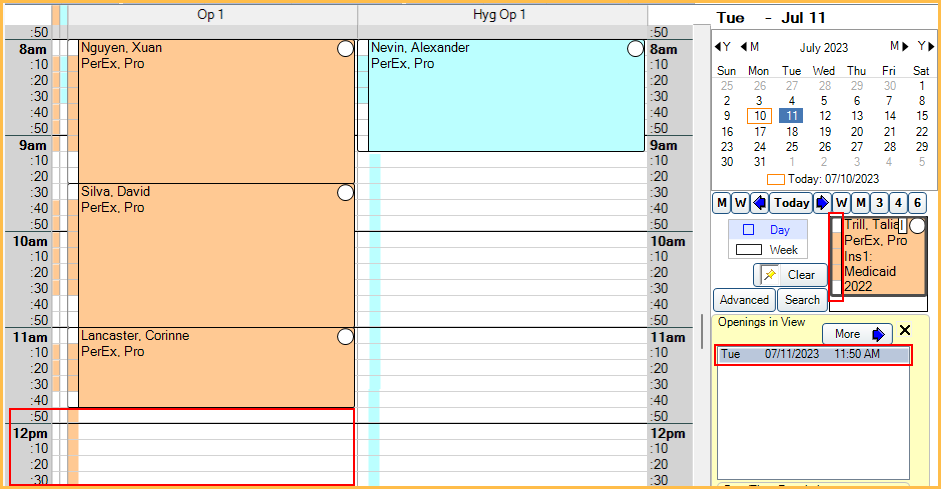The width and height of the screenshot is (941, 489).
Task: Clear the pinboard with the Clear button
Action: click(790, 275)
